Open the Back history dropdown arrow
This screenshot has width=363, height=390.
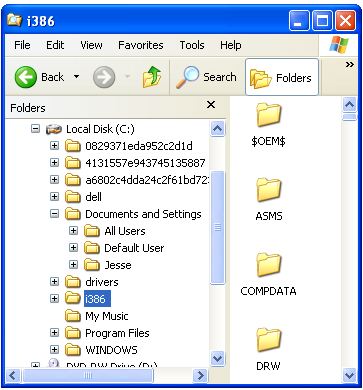76,77
